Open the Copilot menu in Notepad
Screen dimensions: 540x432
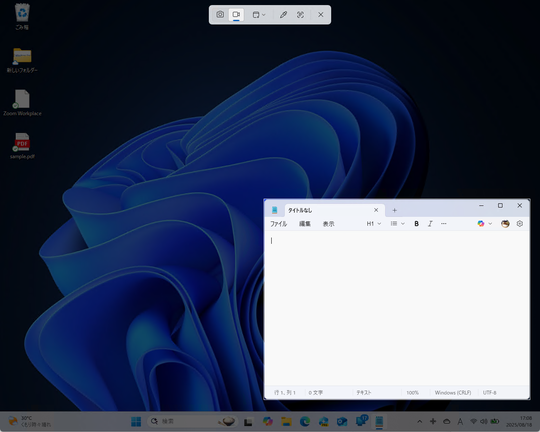click(x=485, y=224)
